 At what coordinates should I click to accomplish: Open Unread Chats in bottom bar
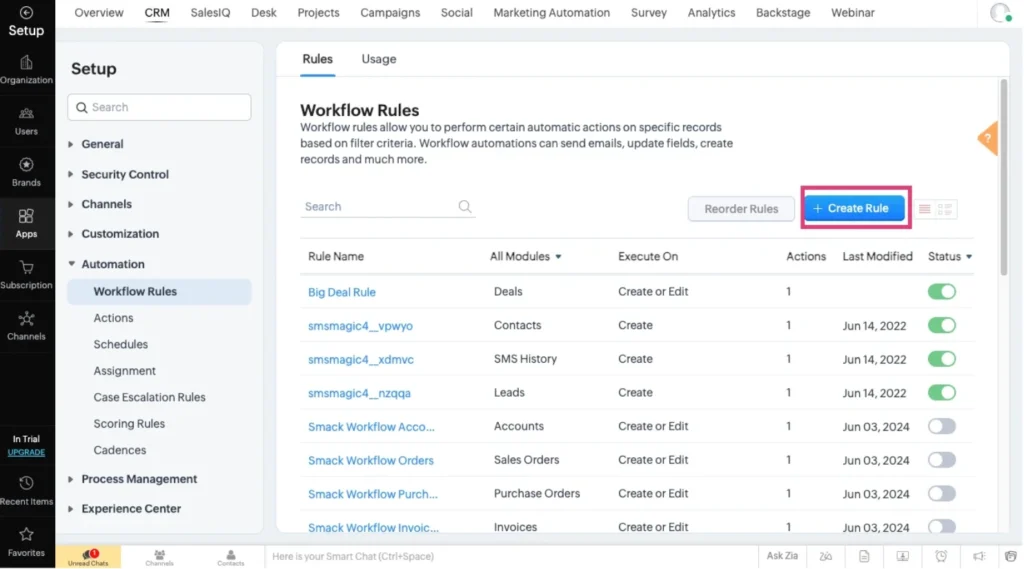pyautogui.click(x=88, y=557)
